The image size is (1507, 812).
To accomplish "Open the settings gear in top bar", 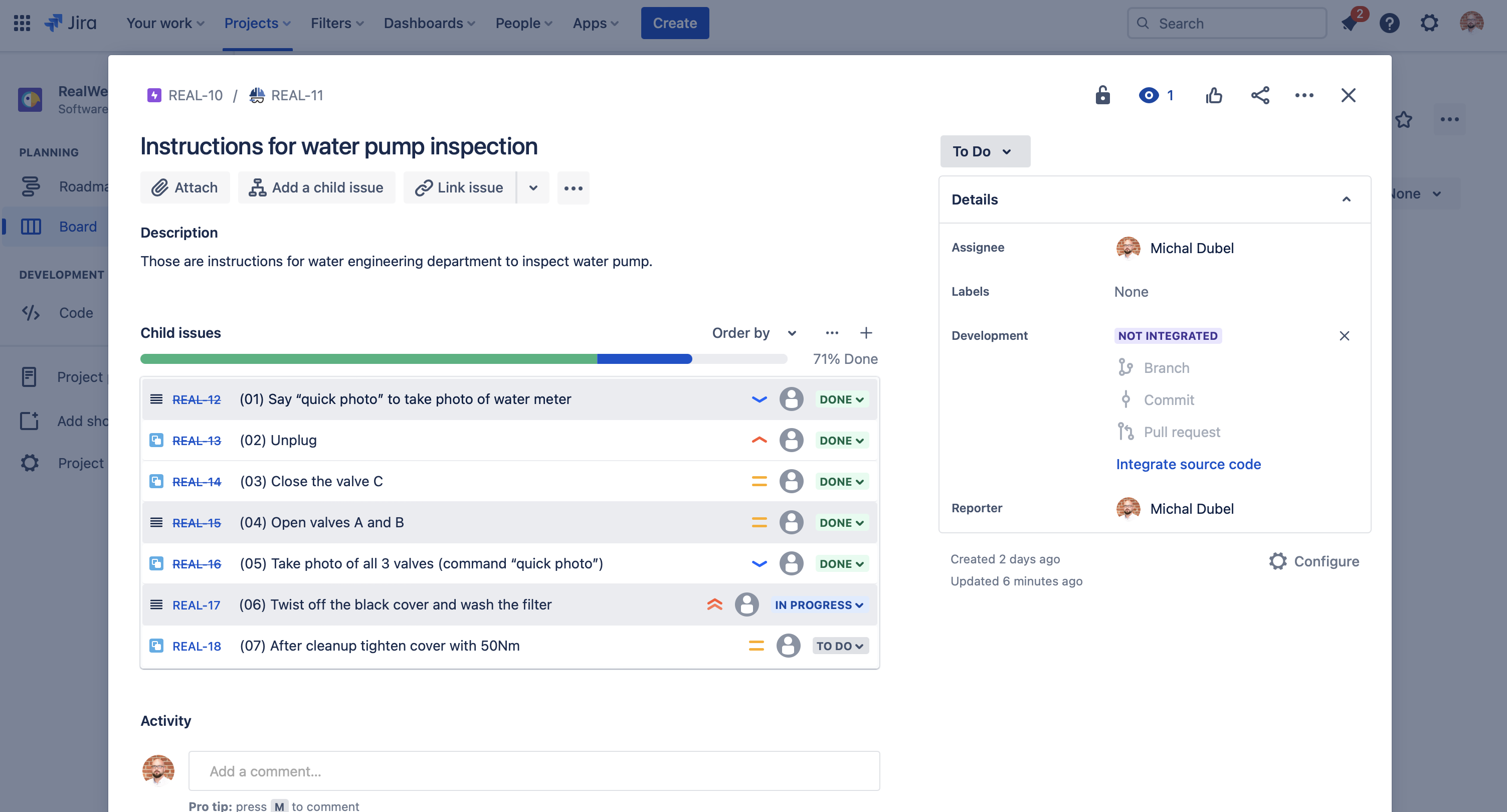I will tap(1429, 24).
